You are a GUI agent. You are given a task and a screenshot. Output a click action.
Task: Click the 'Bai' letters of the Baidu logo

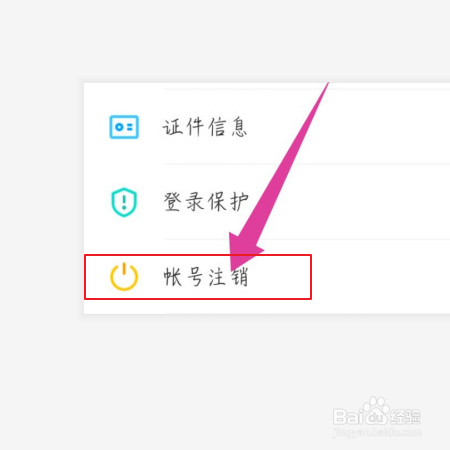coord(347,417)
